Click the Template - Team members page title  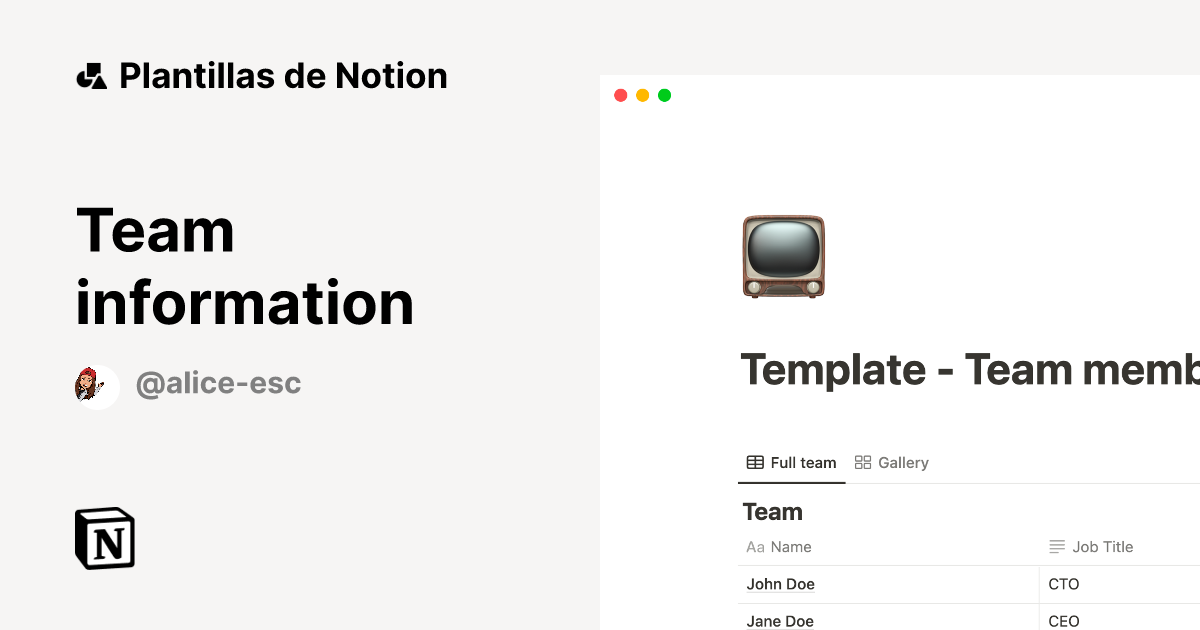pyautogui.click(x=960, y=370)
